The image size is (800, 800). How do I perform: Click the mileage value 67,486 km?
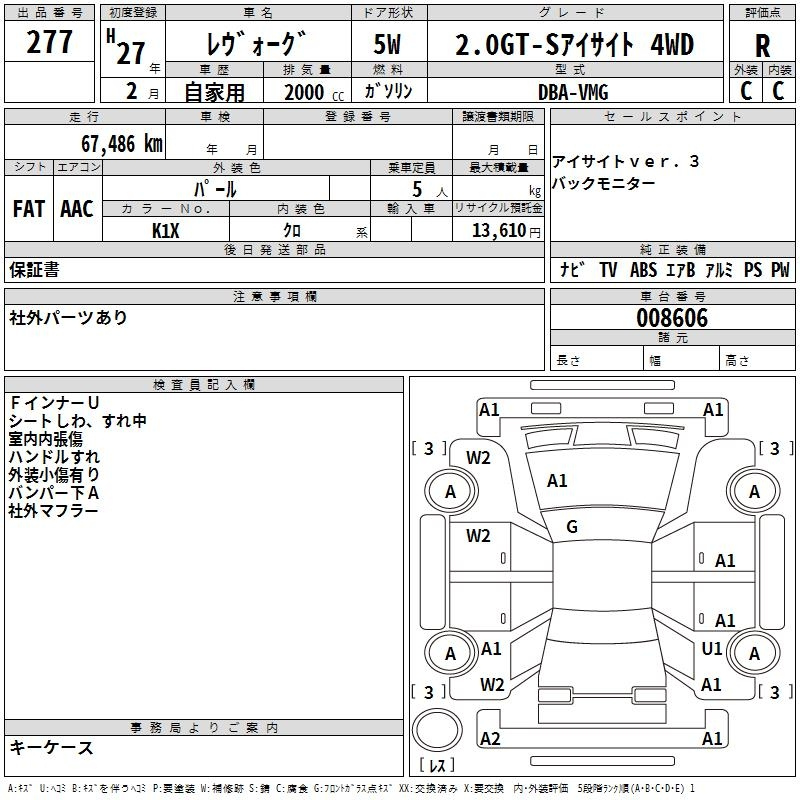[x=121, y=144]
